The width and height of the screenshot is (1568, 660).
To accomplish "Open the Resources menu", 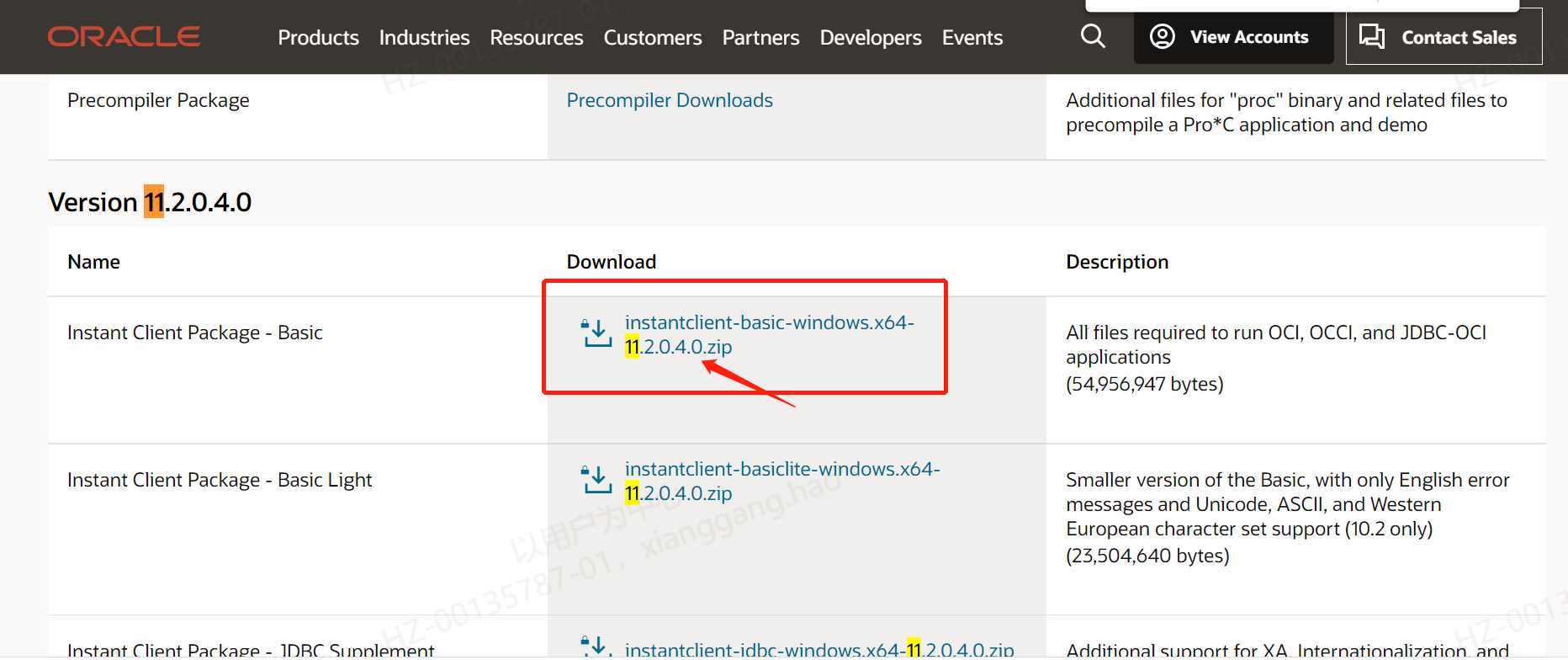I will point(537,37).
